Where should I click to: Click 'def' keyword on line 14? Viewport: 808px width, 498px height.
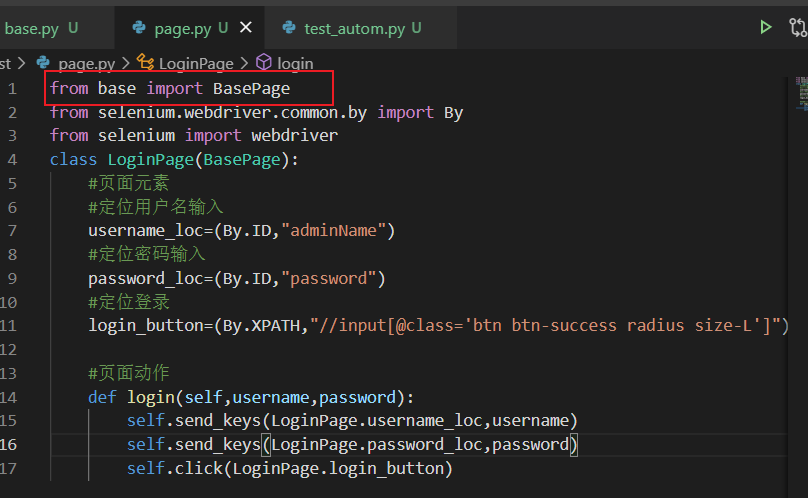[102, 397]
